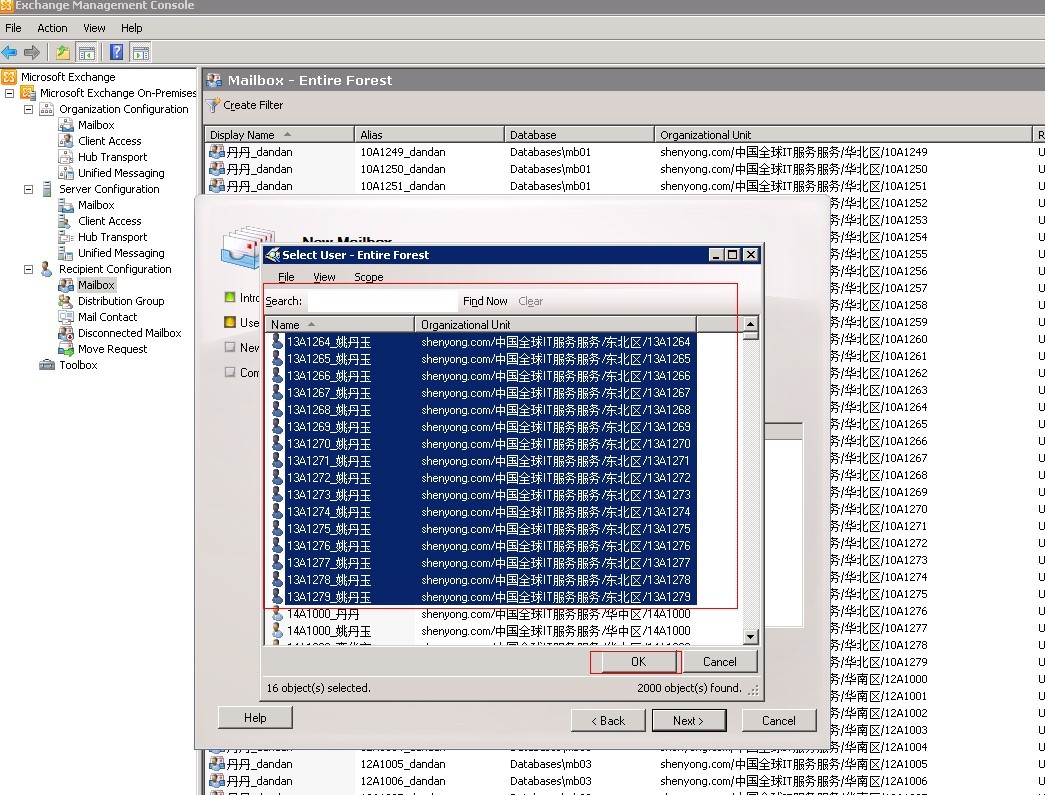Click scroll up arrow in user list
The width and height of the screenshot is (1045, 795).
point(750,324)
